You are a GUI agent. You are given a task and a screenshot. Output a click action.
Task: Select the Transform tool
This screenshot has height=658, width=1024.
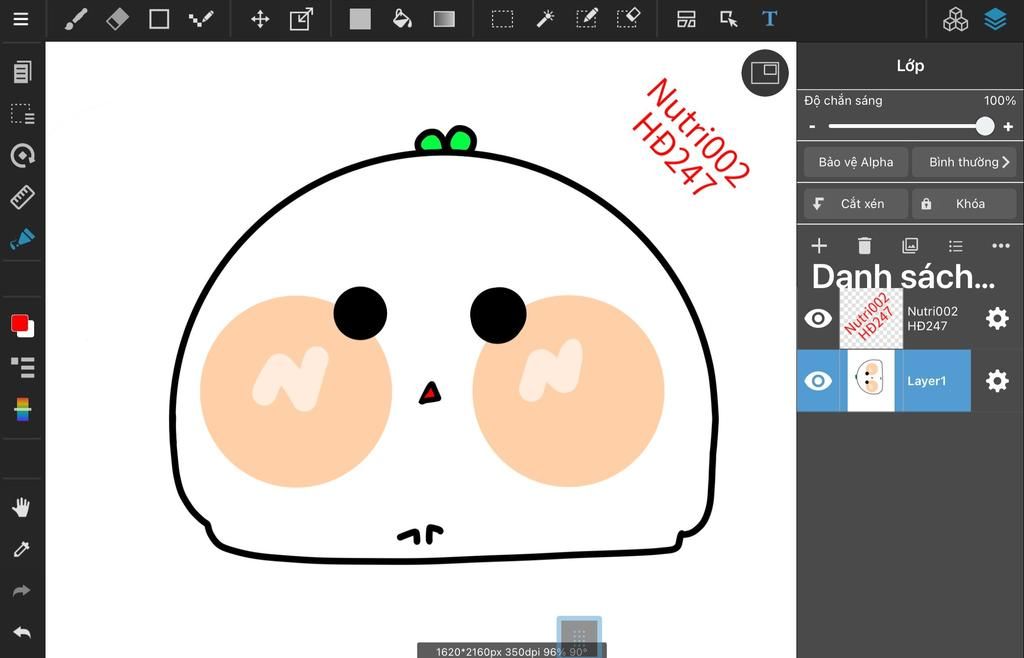tap(301, 19)
